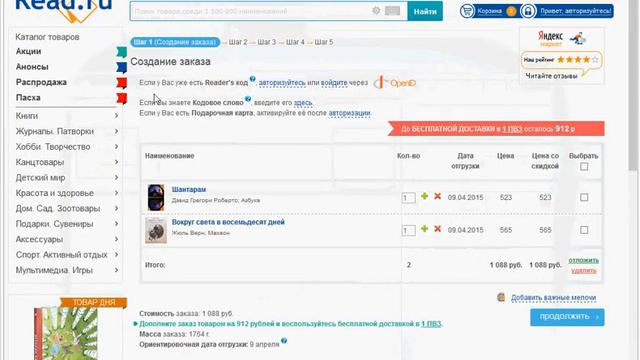Expand the Дом. Сад. Зоотовары category arrow
The image size is (640, 360).
pos(116,208)
